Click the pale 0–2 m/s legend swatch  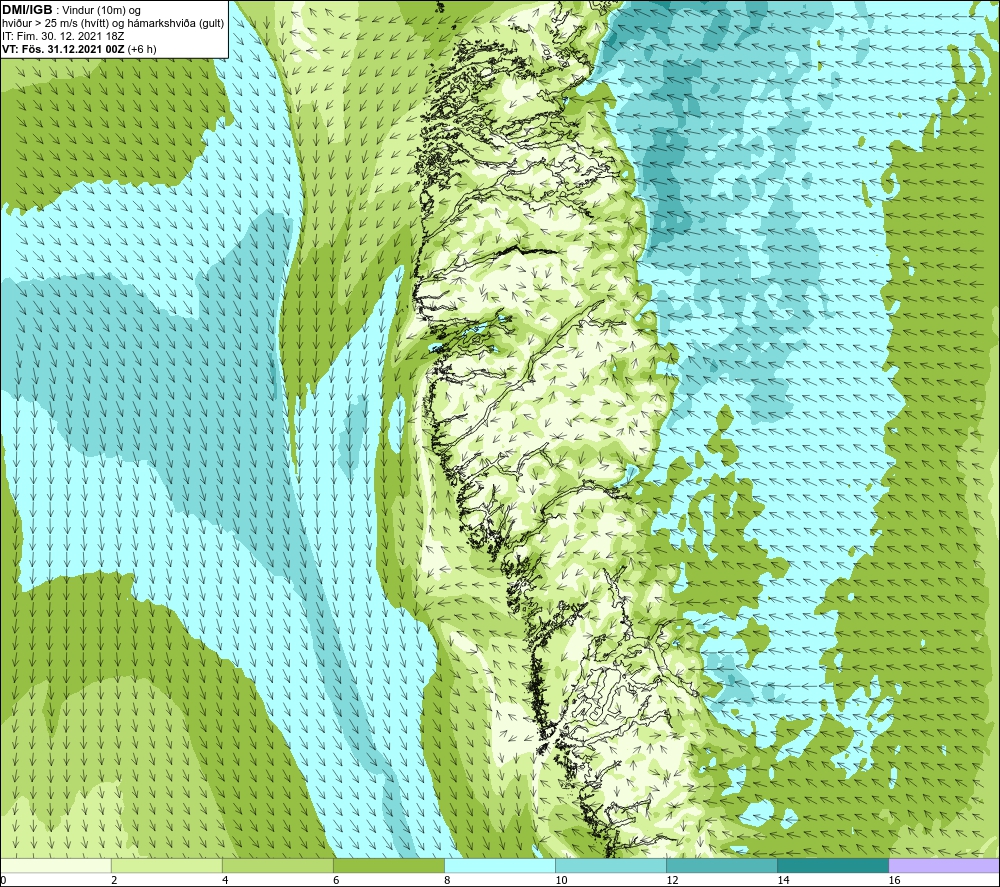coord(56,865)
